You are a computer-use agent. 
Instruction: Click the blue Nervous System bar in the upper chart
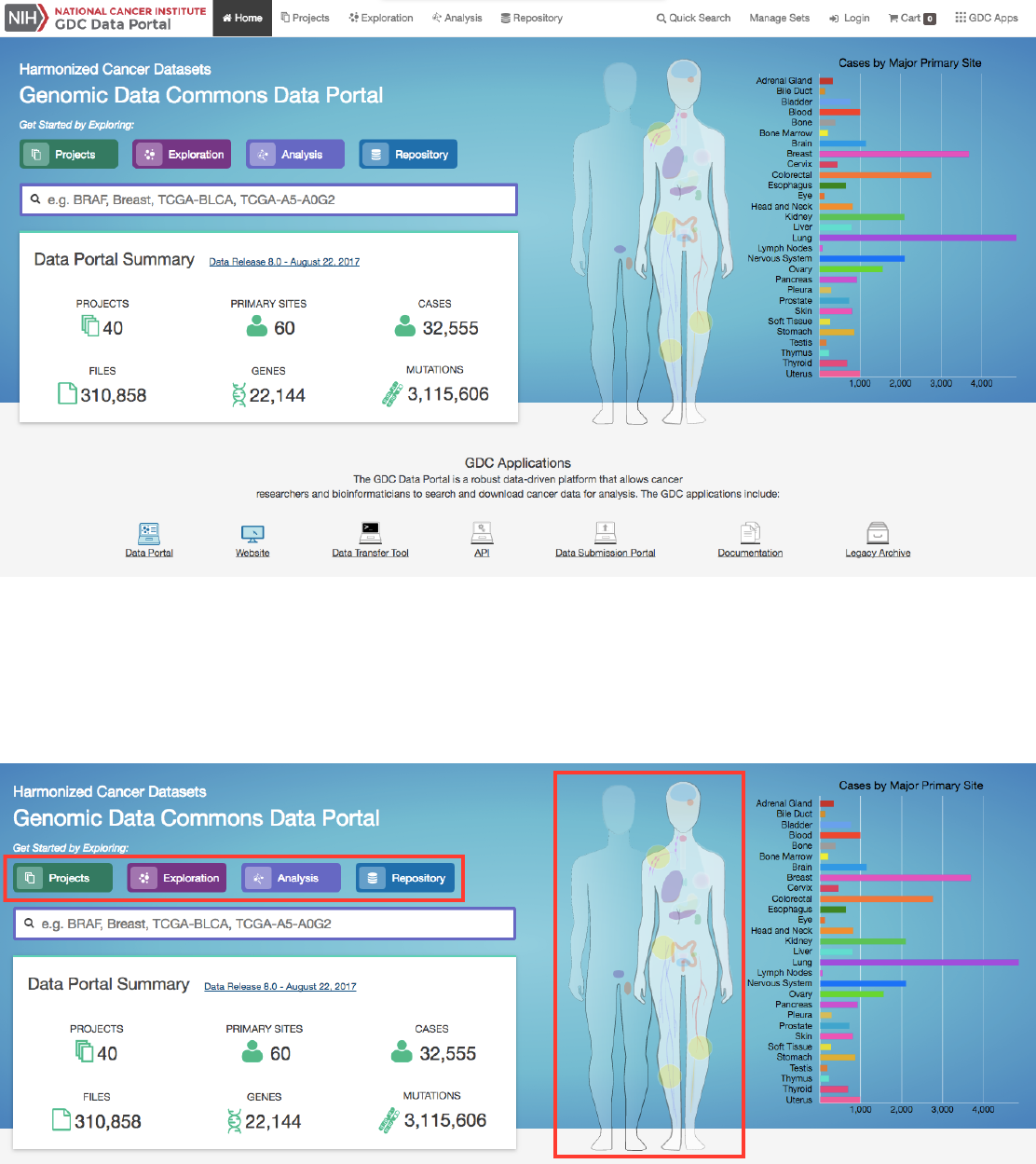click(x=862, y=259)
